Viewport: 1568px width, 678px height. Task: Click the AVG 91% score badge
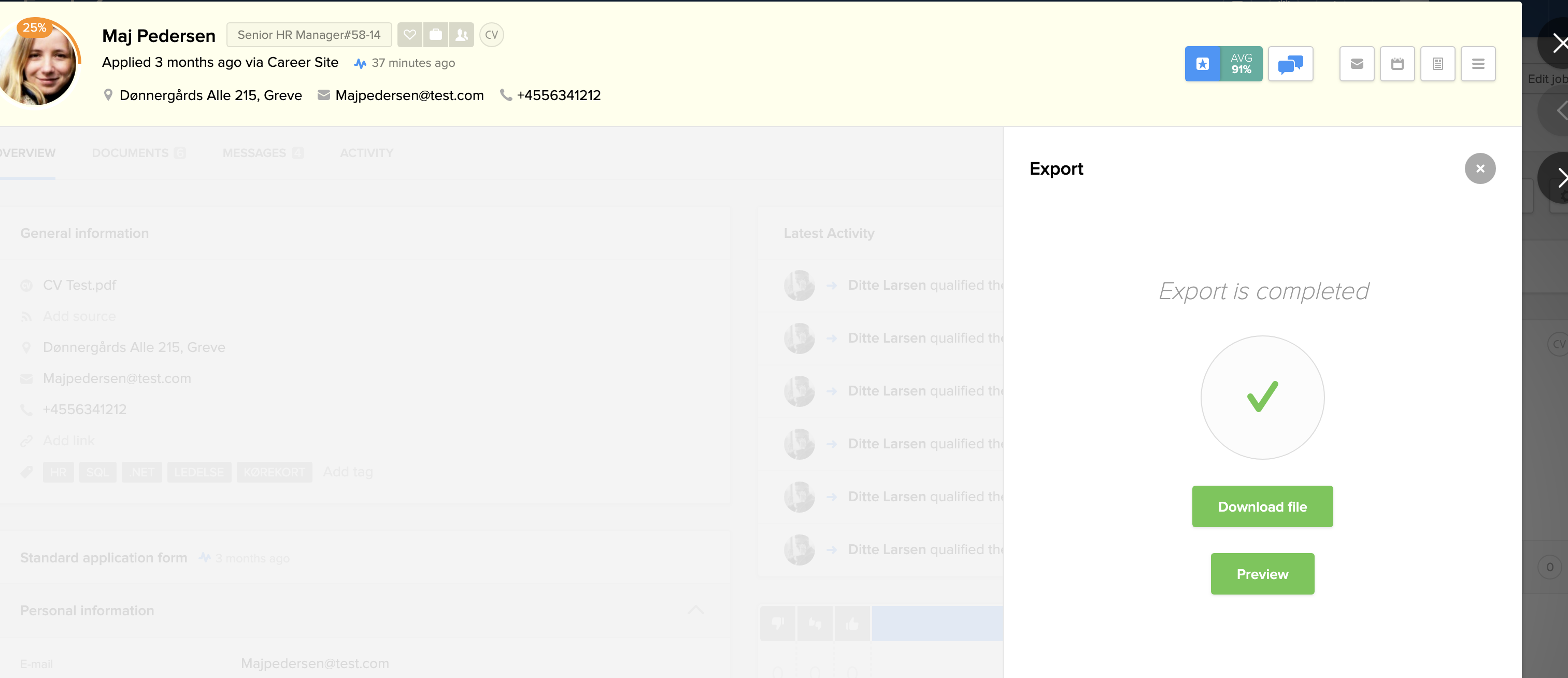click(x=1241, y=64)
